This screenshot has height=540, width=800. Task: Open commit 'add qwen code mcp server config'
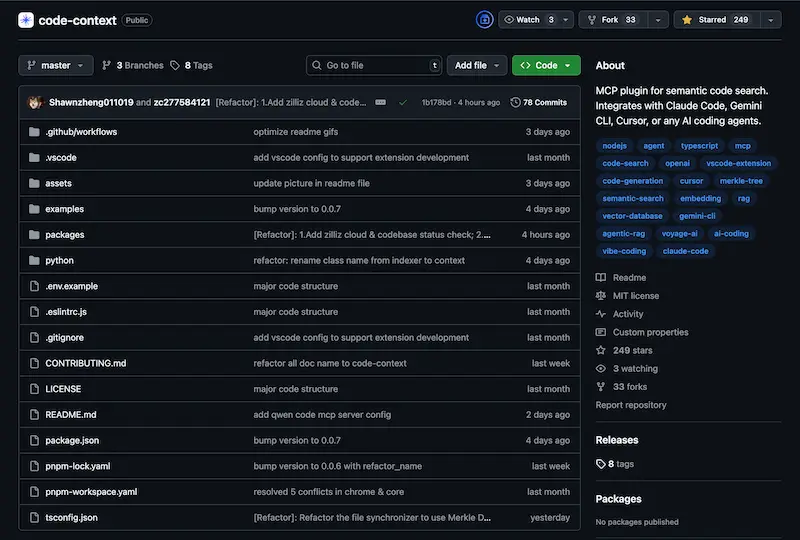pos(322,415)
